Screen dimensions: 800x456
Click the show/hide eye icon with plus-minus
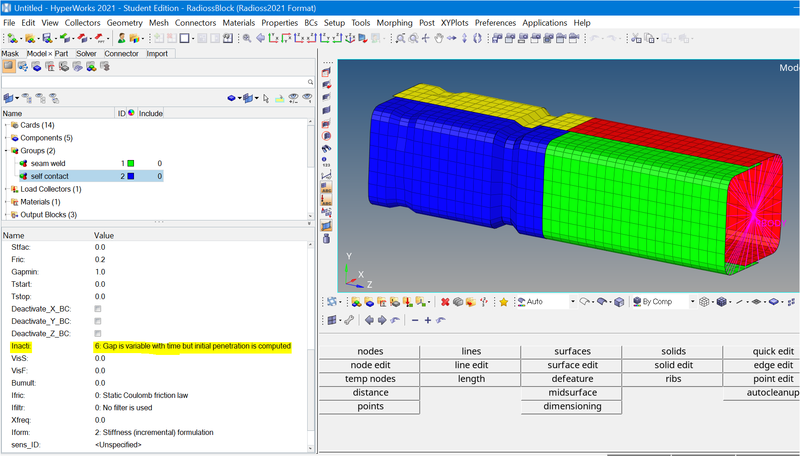pos(293,98)
